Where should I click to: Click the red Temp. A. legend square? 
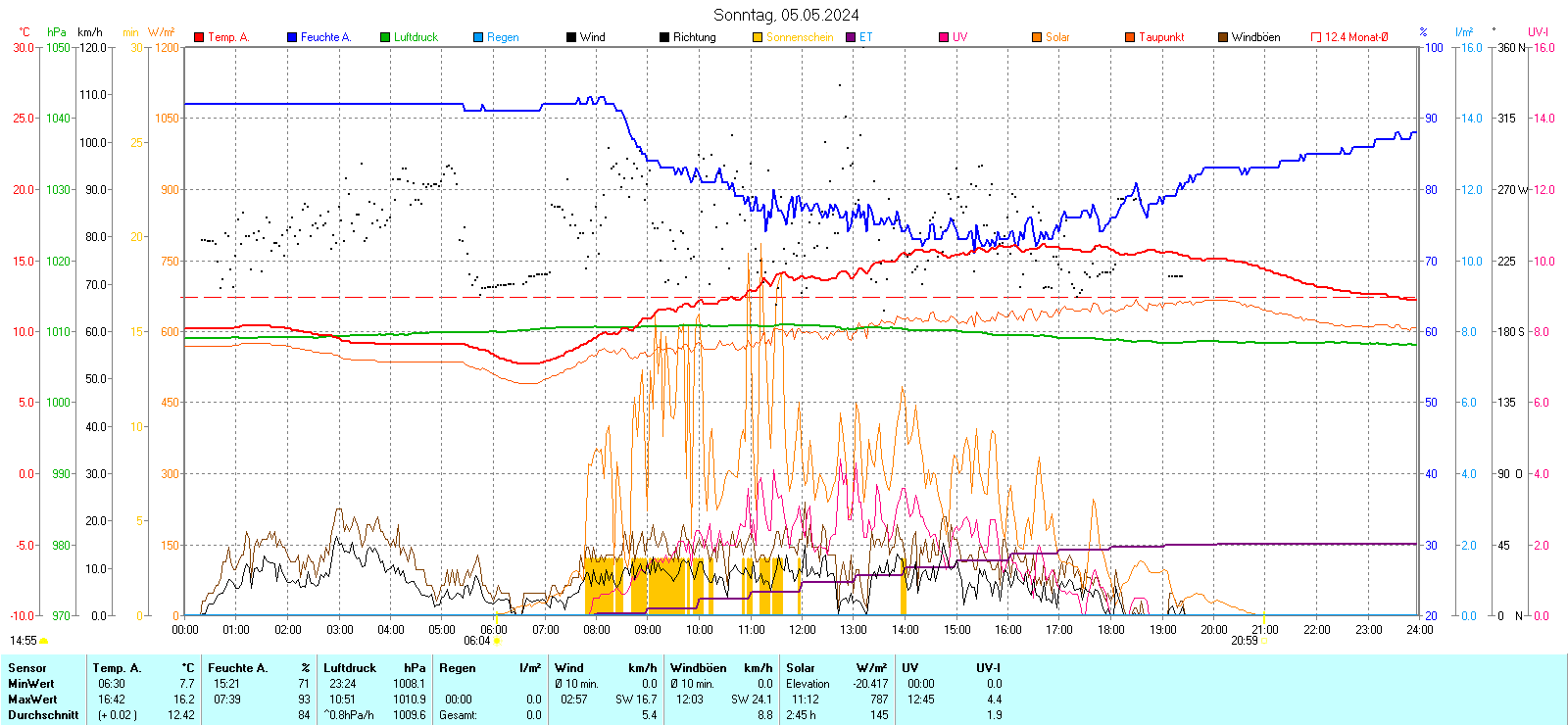(x=199, y=37)
